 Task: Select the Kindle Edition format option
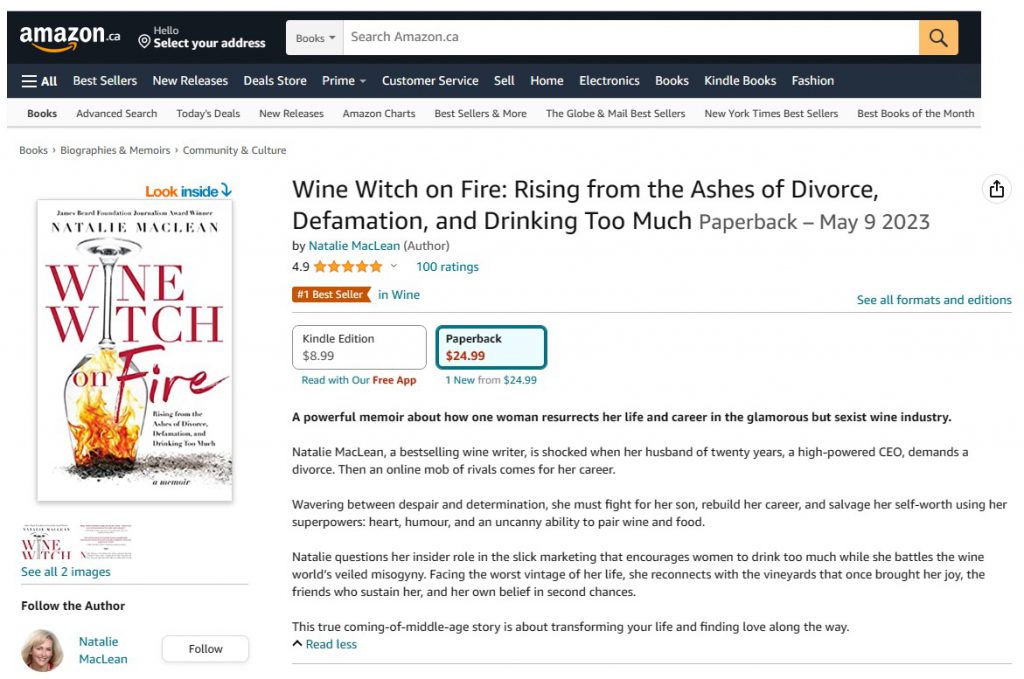point(359,347)
